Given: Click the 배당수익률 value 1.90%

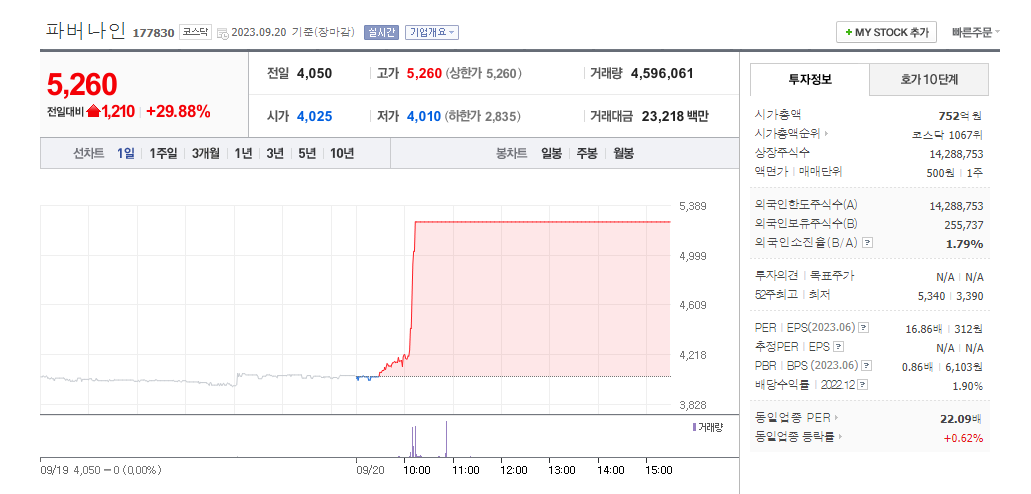Looking at the screenshot, I should (968, 386).
